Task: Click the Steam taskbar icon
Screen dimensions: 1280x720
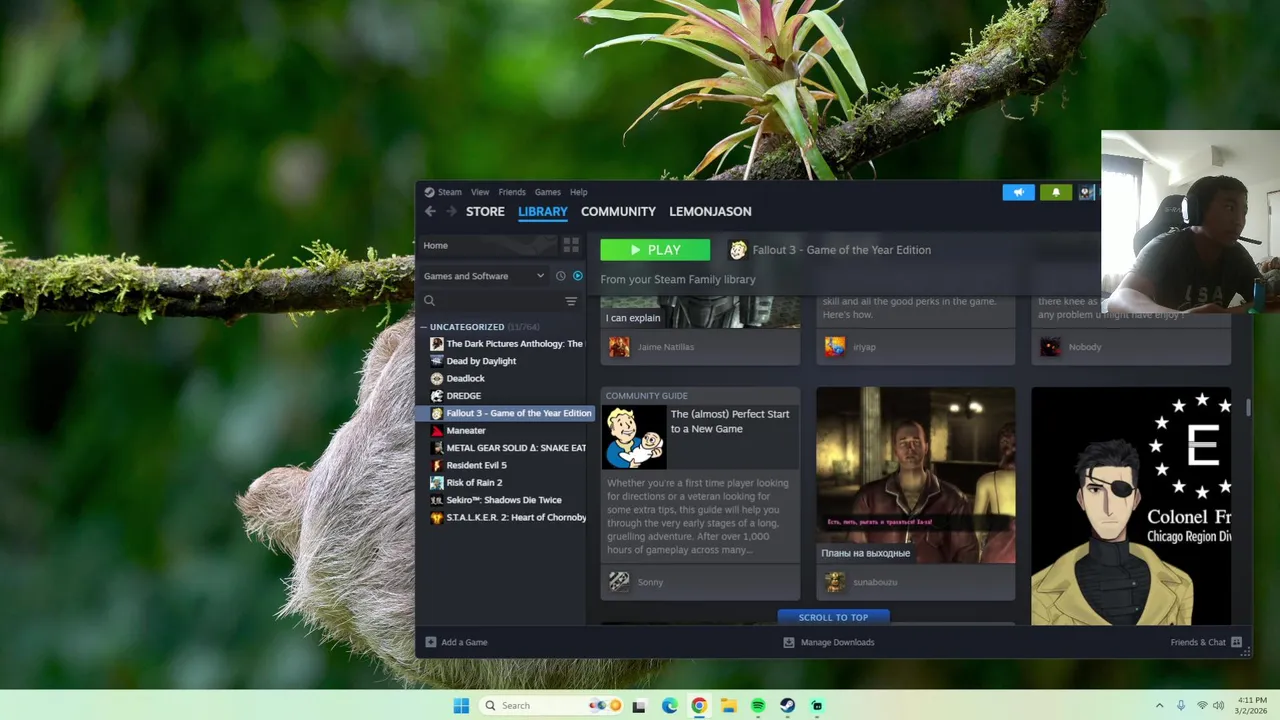Action: click(788, 706)
